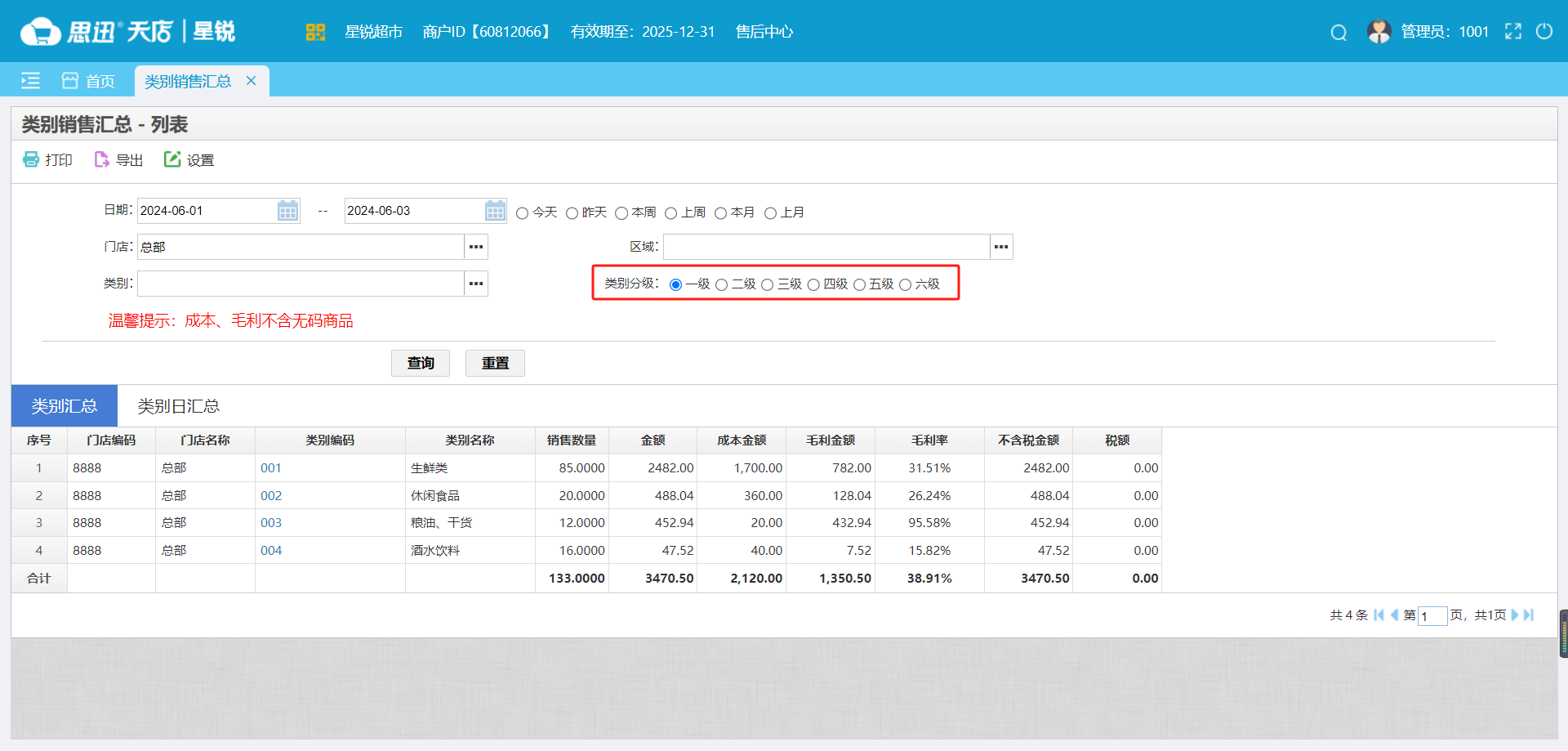Open category code 002 link
The width and height of the screenshot is (1568, 751).
click(x=271, y=496)
